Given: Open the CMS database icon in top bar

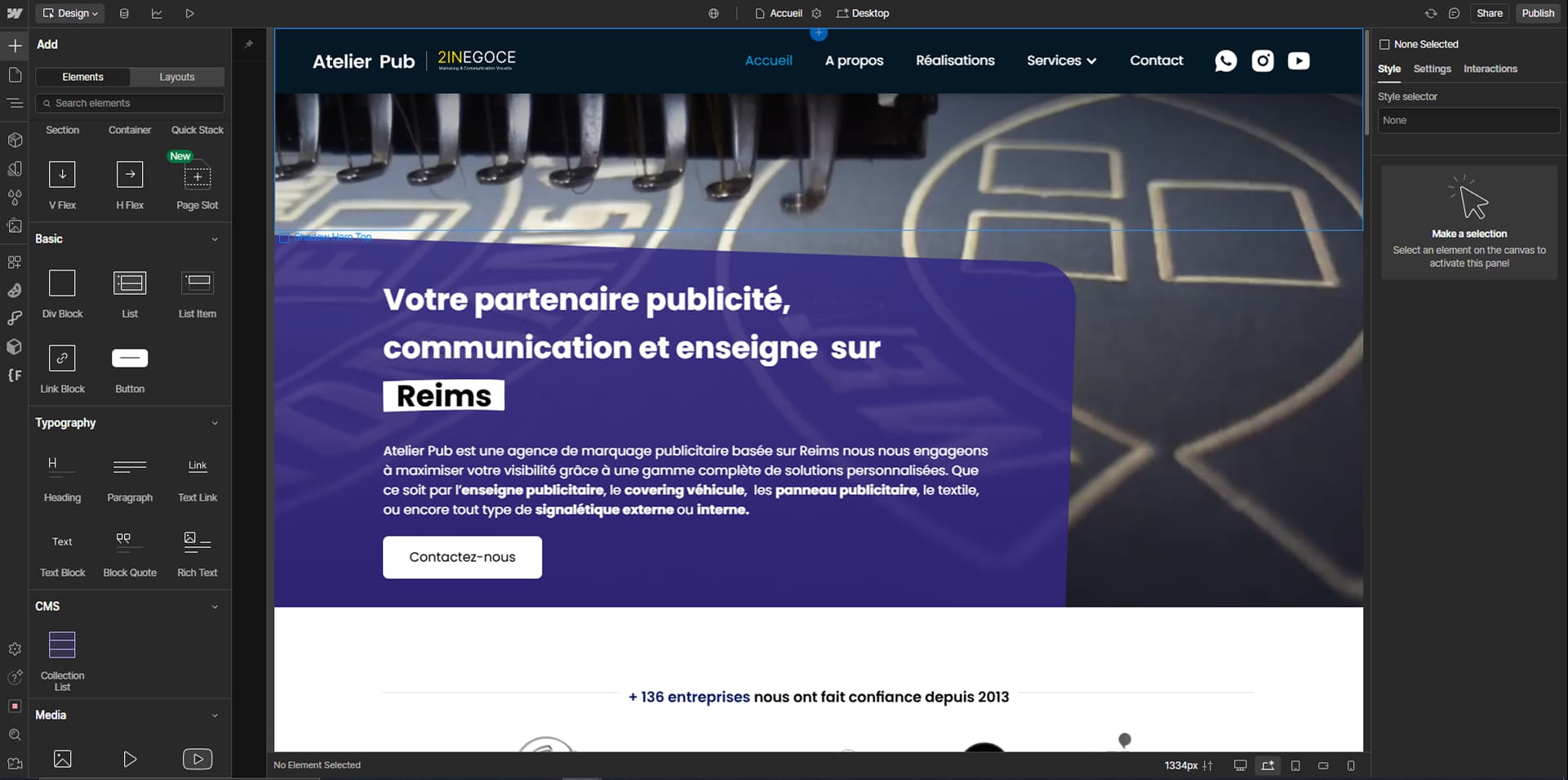Looking at the screenshot, I should click(x=124, y=13).
